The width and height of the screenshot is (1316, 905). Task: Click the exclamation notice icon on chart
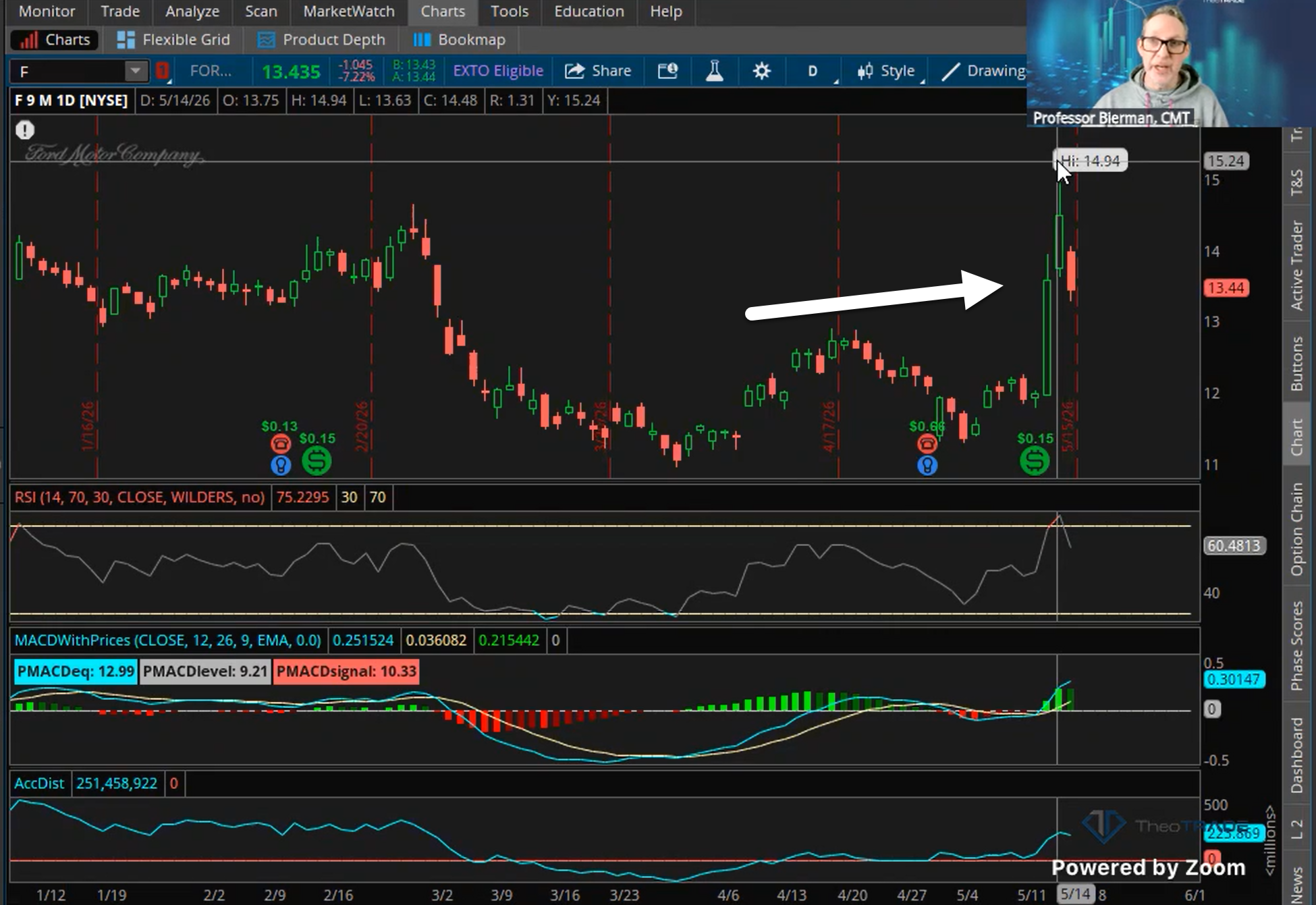point(25,130)
